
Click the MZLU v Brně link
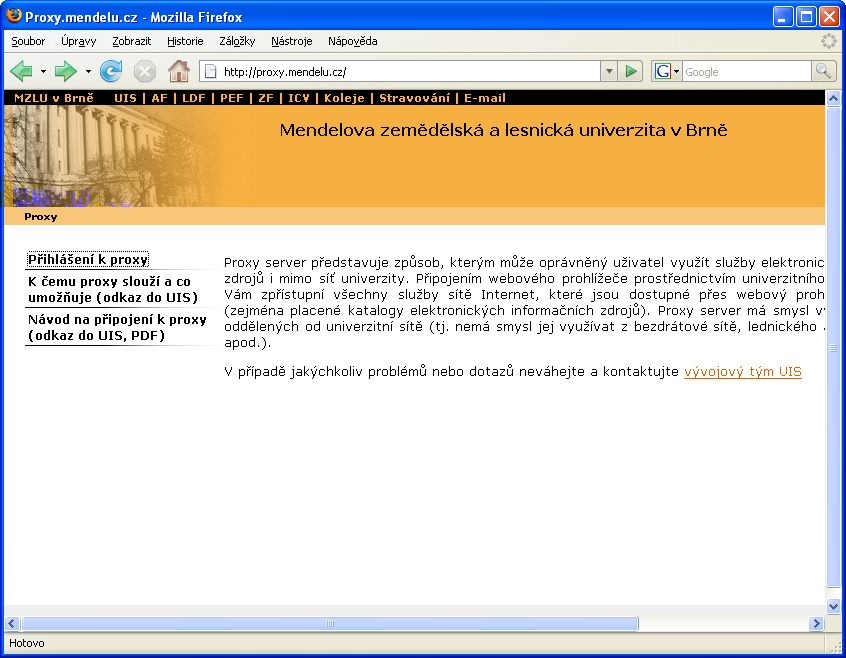54,98
